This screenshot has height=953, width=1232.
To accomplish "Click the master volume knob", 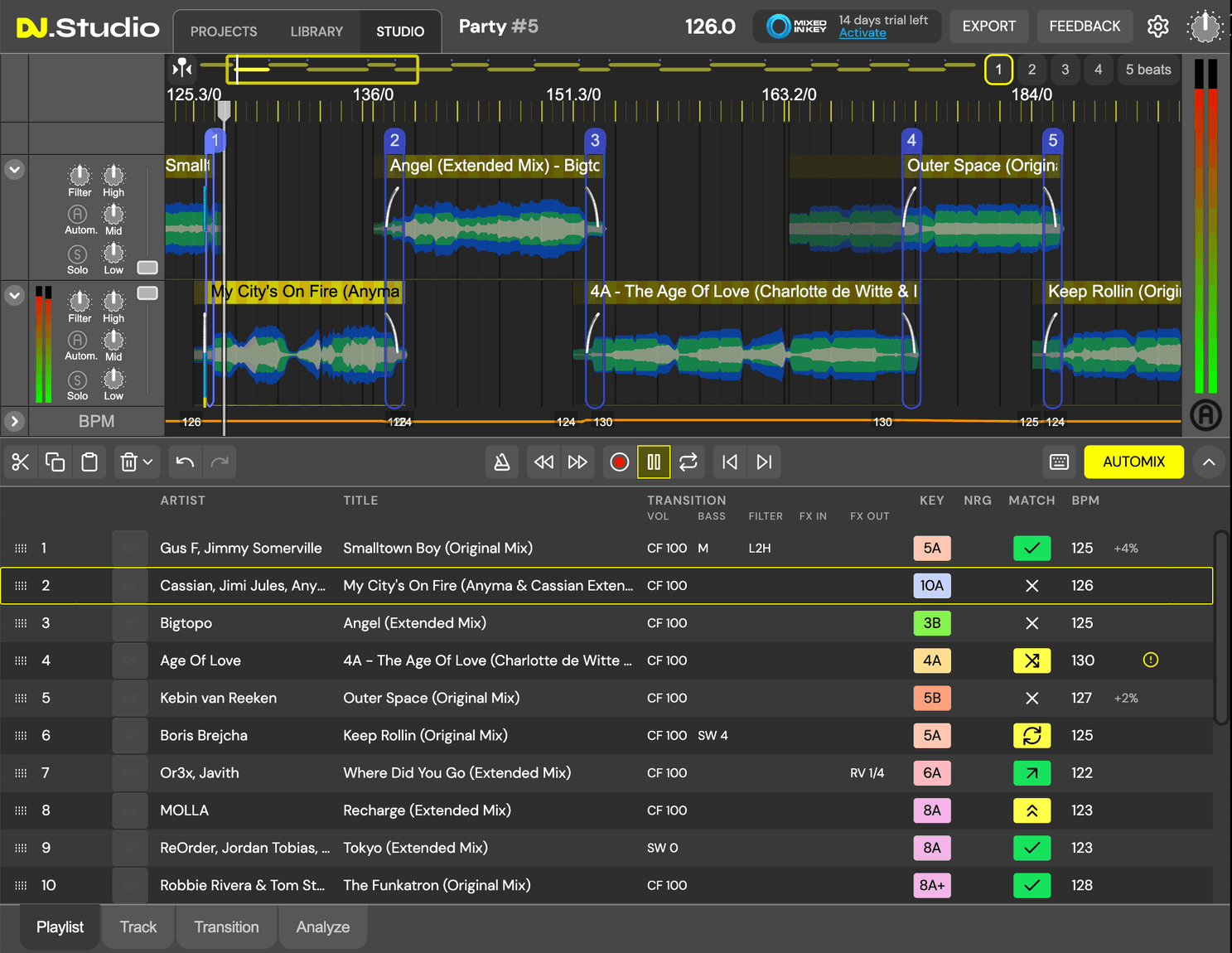I will (1205, 27).
